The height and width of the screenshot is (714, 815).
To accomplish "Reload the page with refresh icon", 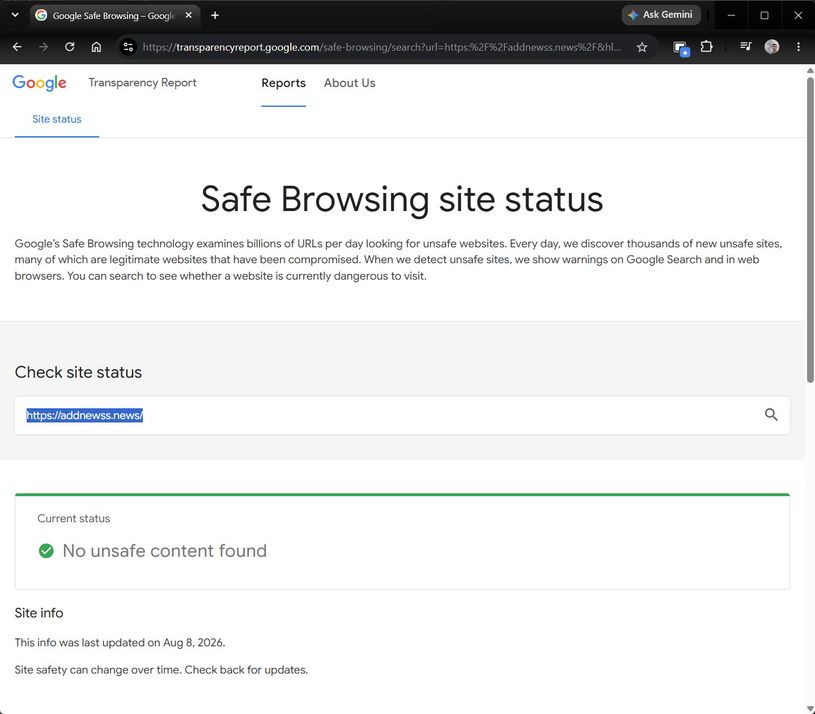I will pos(70,47).
